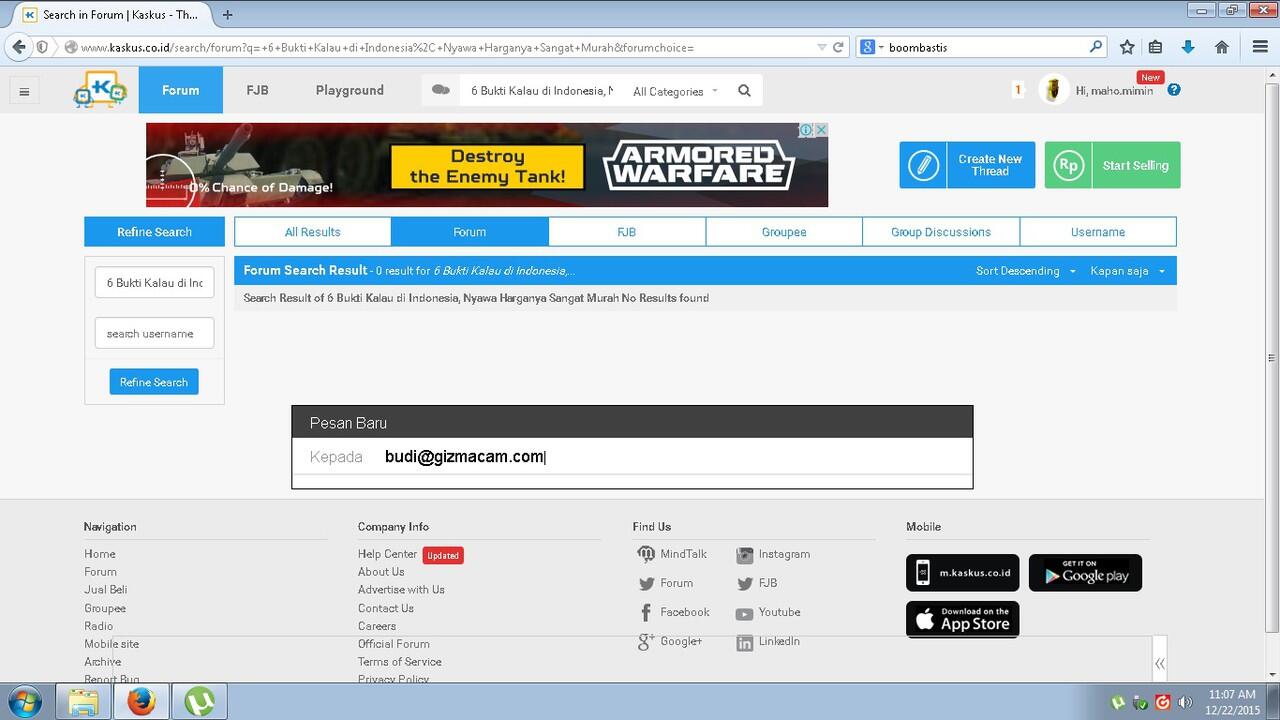Image resolution: width=1280 pixels, height=720 pixels.
Task: Switch to Group Discussions tab
Action: (x=941, y=232)
